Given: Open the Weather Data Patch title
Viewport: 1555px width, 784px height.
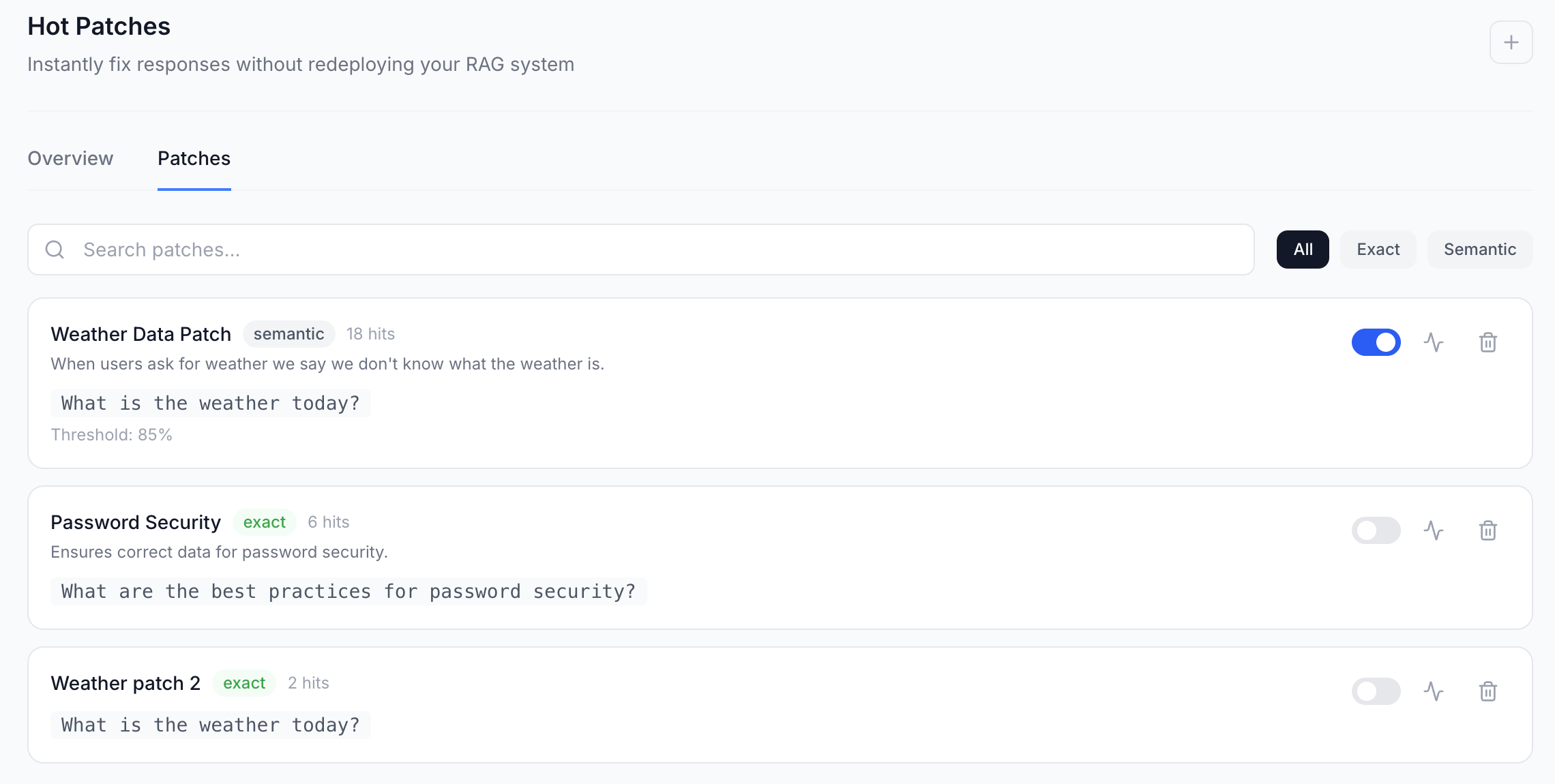Looking at the screenshot, I should 140,334.
